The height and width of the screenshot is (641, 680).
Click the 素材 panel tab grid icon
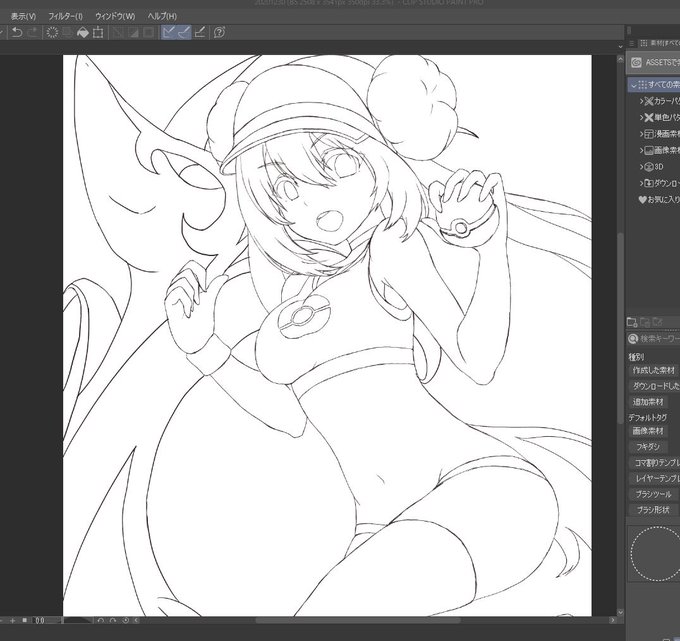pos(644,43)
